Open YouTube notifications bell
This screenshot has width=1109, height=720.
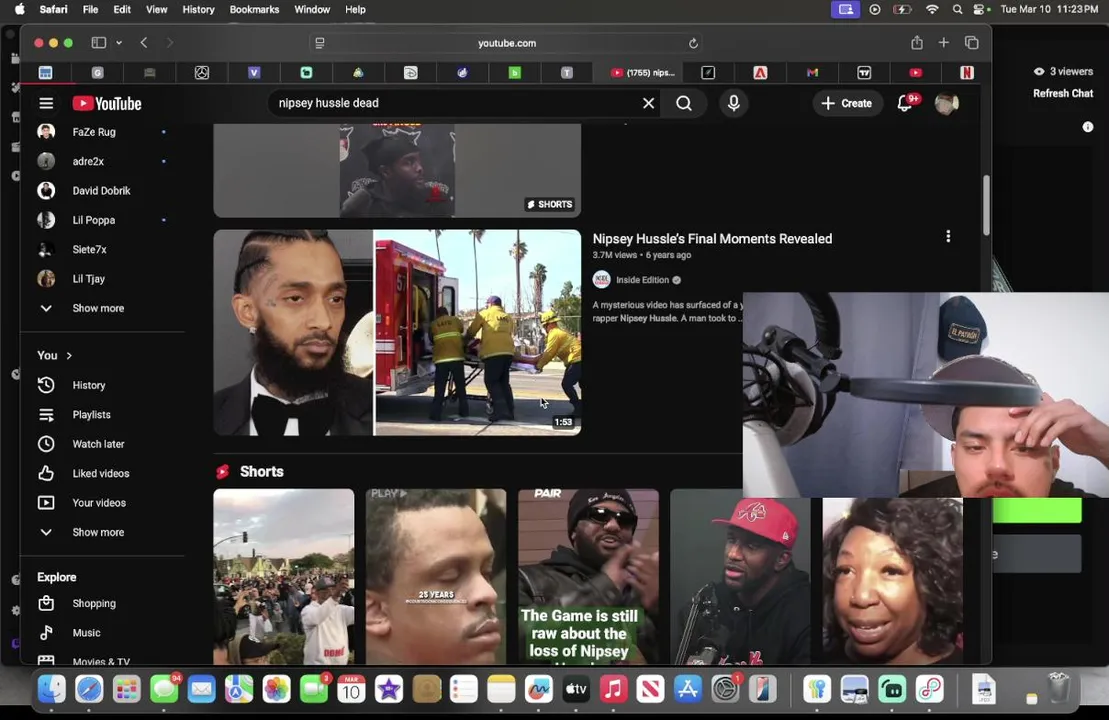coord(905,103)
